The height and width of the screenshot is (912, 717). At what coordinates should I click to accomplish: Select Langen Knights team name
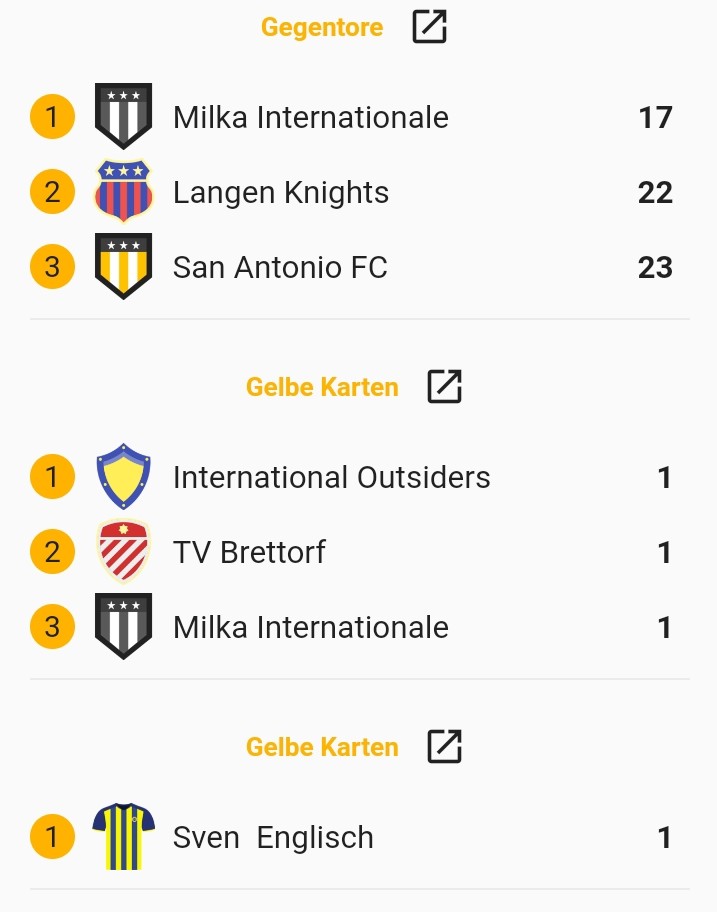[281, 192]
